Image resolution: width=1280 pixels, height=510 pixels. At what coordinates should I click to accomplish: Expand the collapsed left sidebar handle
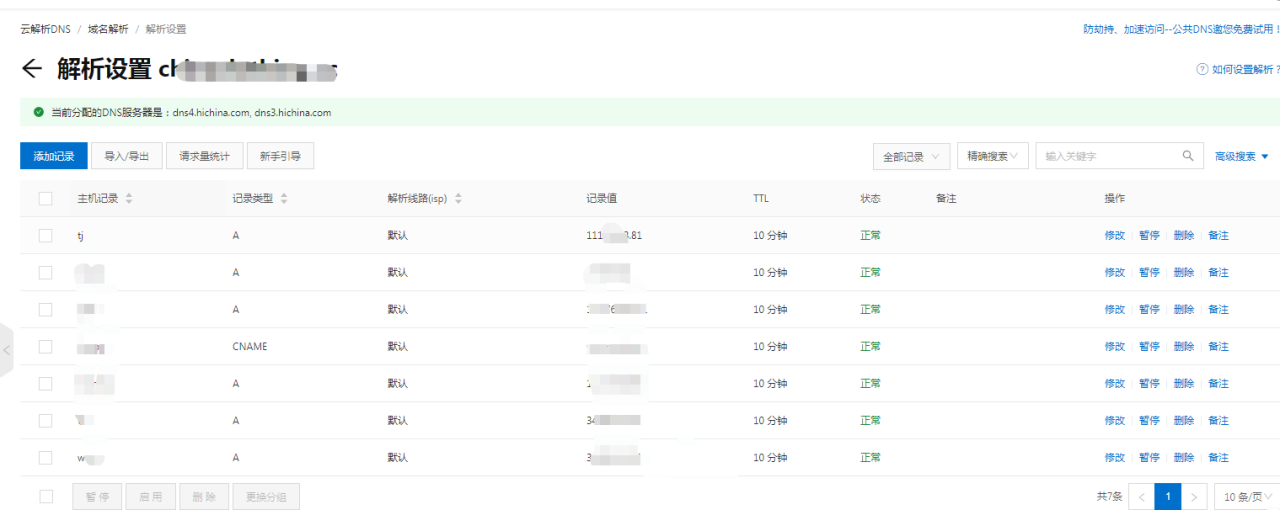(6, 350)
